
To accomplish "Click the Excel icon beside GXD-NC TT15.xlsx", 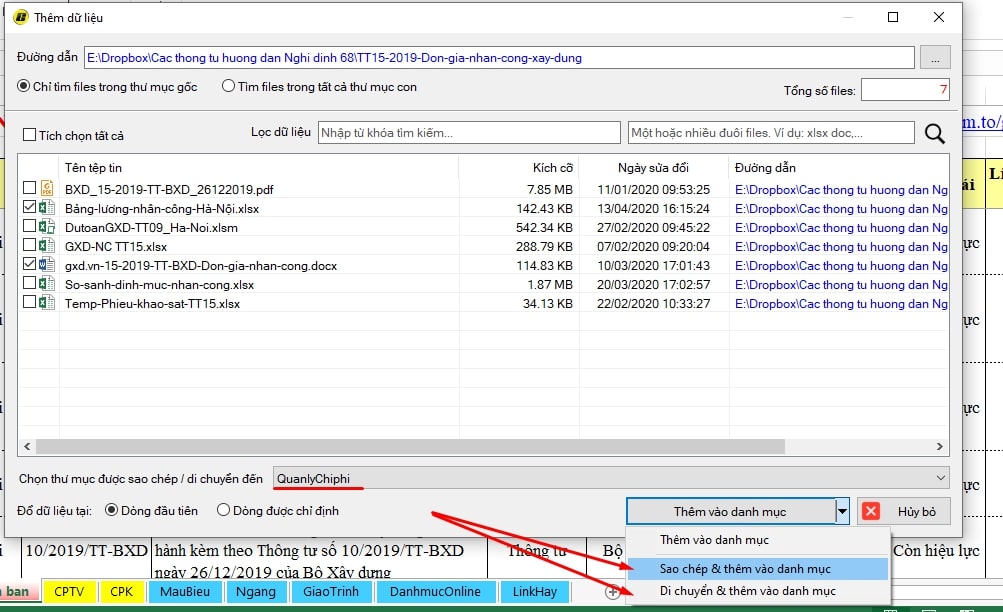I will 46,246.
